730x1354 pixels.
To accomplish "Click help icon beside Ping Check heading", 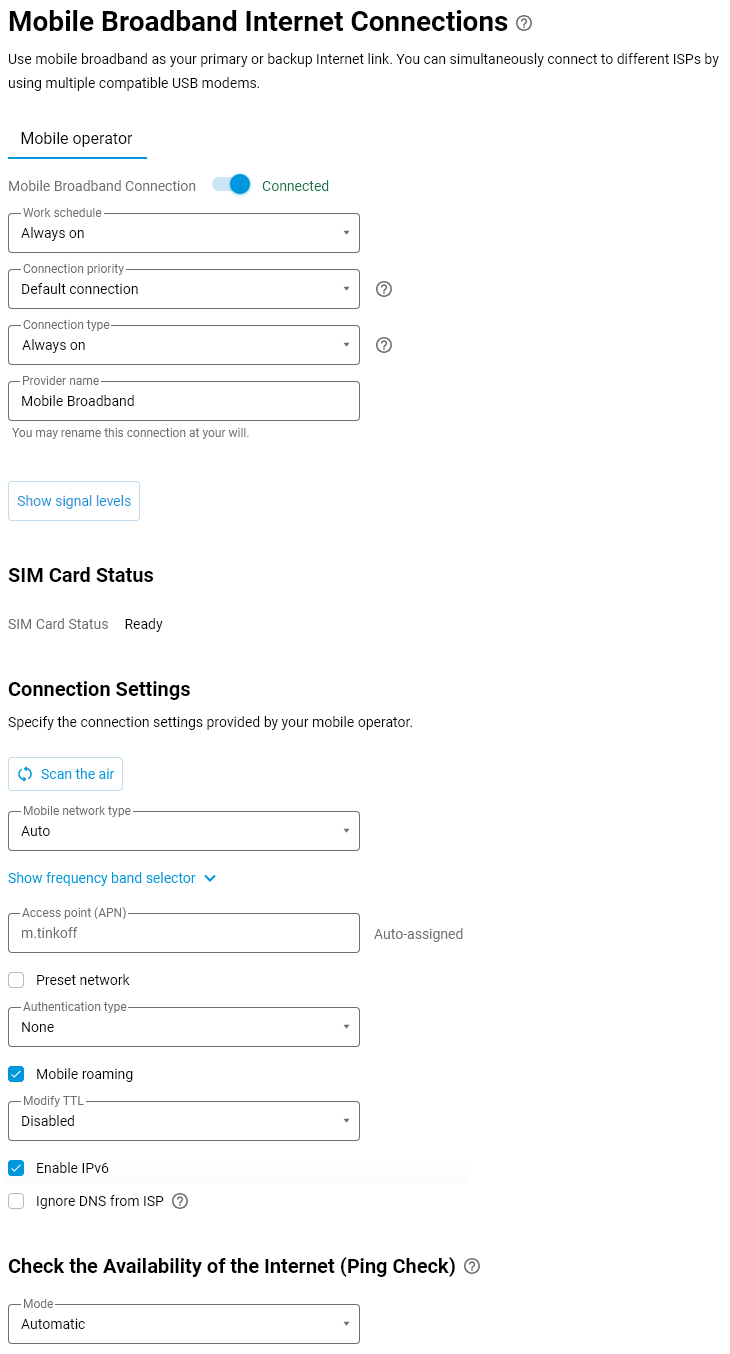I will 472,1266.
